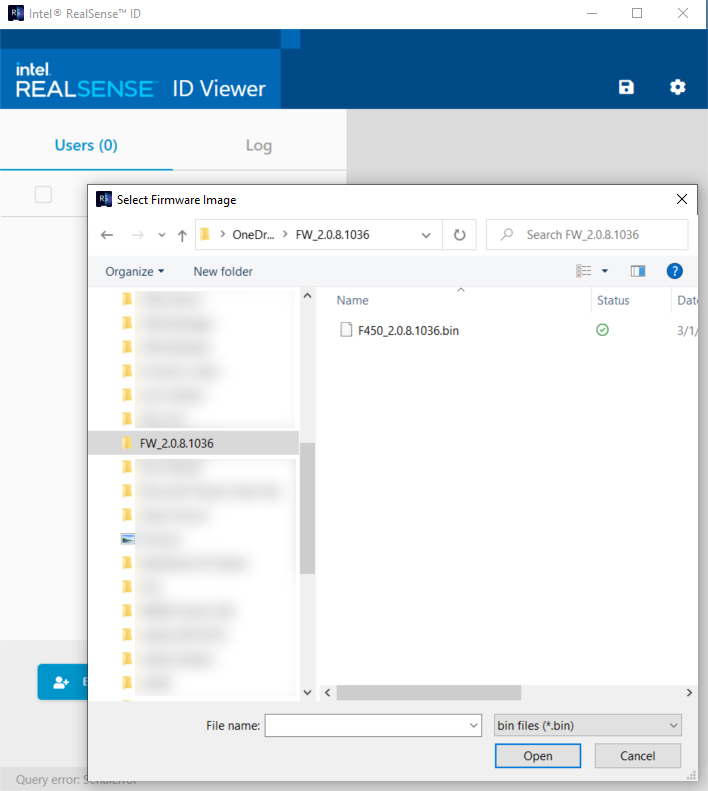Open the Organize menu
Viewport: 708px width, 791px height.
click(134, 271)
